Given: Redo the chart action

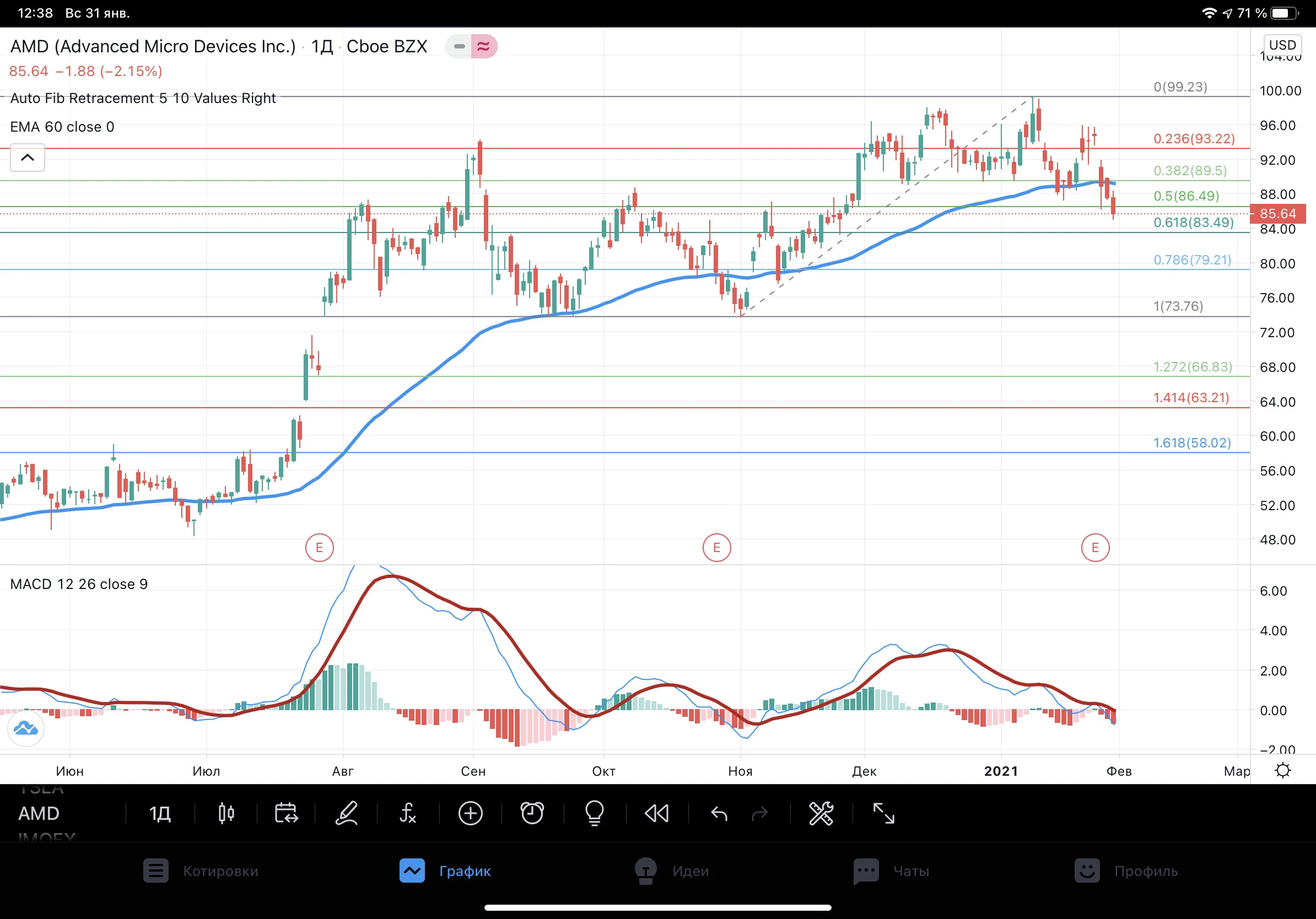Looking at the screenshot, I should (x=759, y=813).
